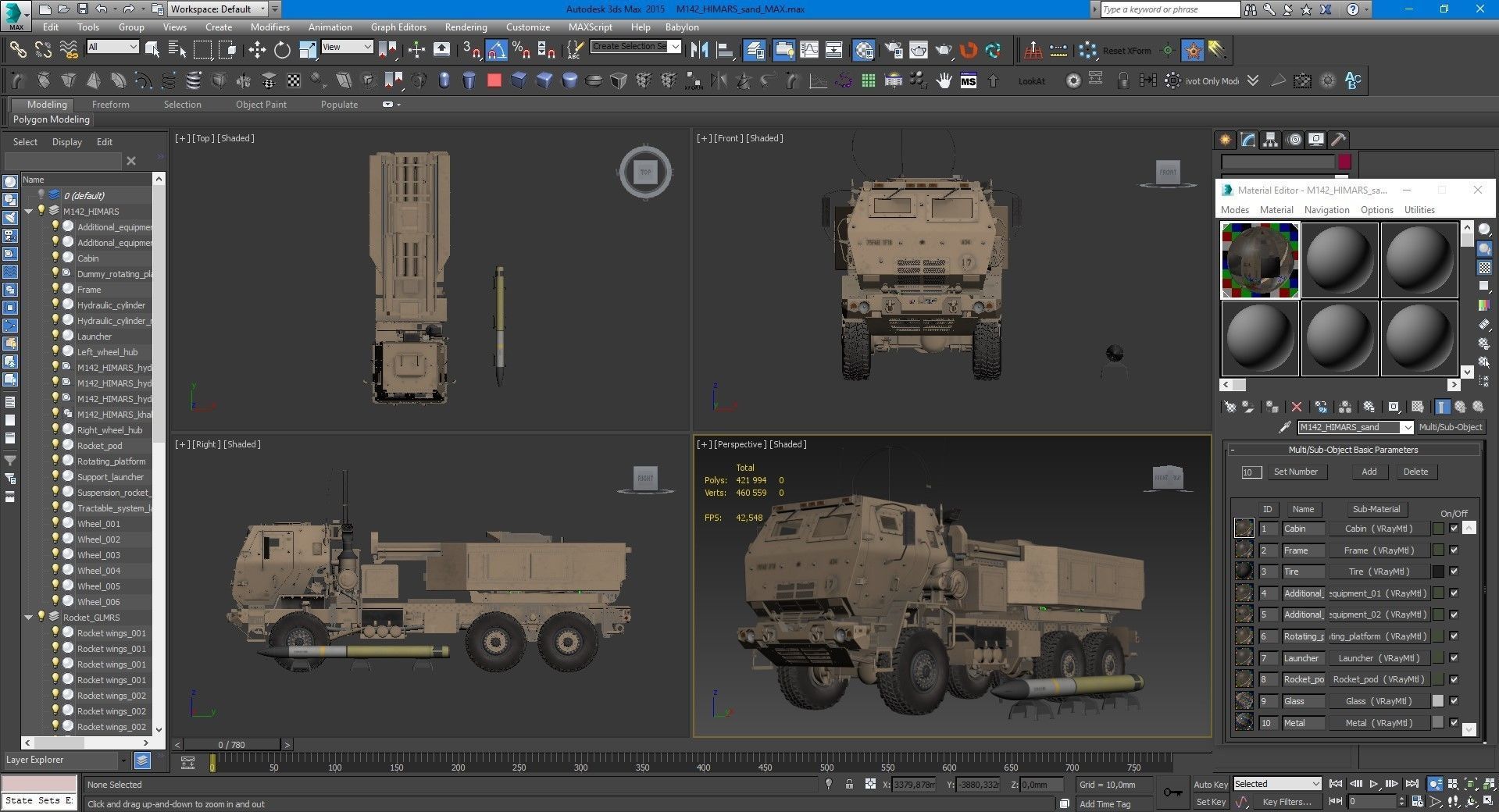Collapse the Rocket_GLMRS layer tree
This screenshot has width=1499, height=812.
click(29, 617)
